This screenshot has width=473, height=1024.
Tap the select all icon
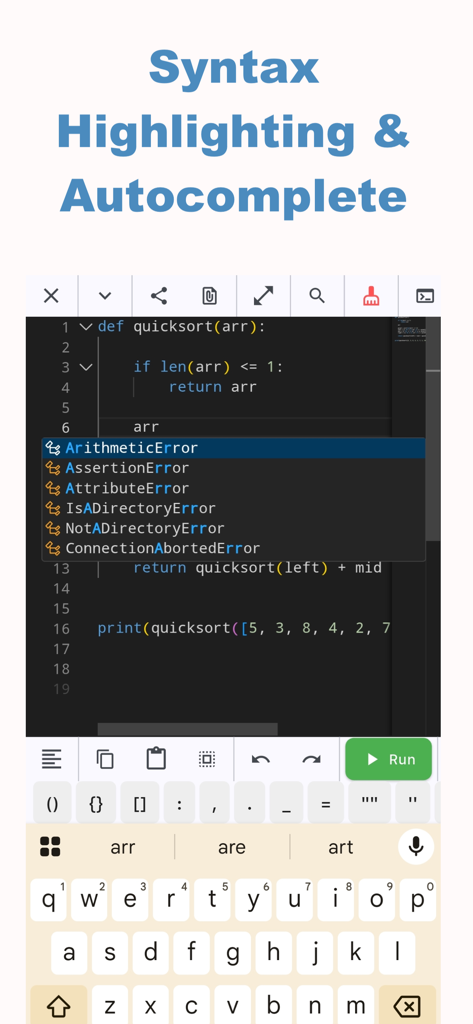(x=207, y=759)
